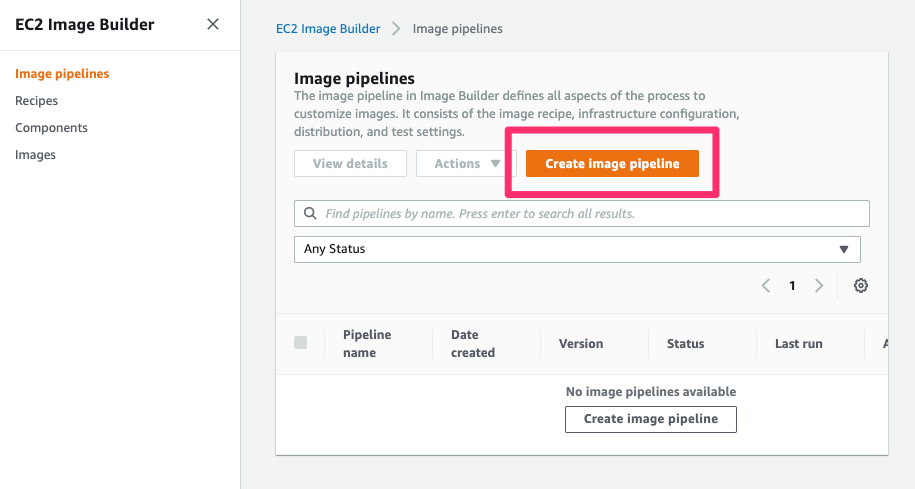915x489 pixels.
Task: Sort by Version column
Action: [x=581, y=344]
